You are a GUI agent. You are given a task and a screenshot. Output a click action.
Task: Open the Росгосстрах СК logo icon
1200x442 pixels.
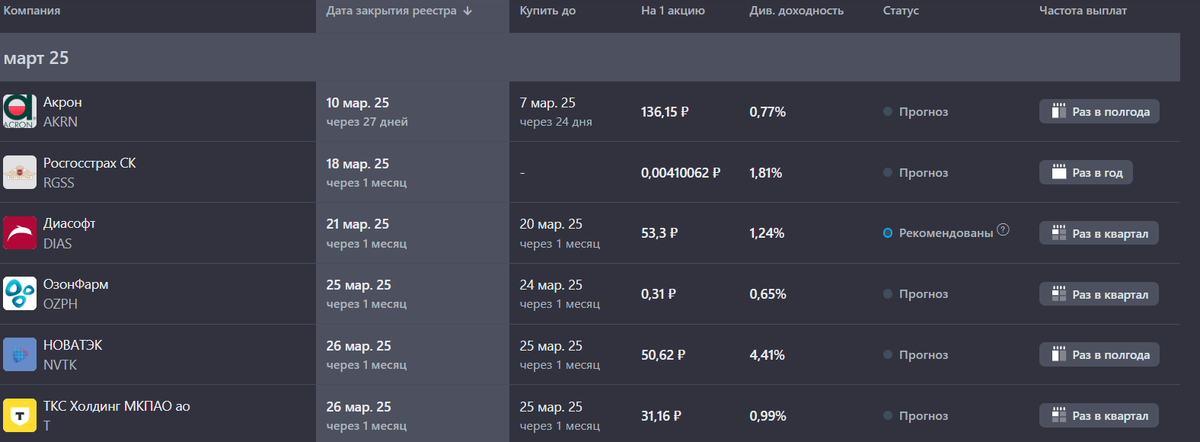(x=20, y=172)
